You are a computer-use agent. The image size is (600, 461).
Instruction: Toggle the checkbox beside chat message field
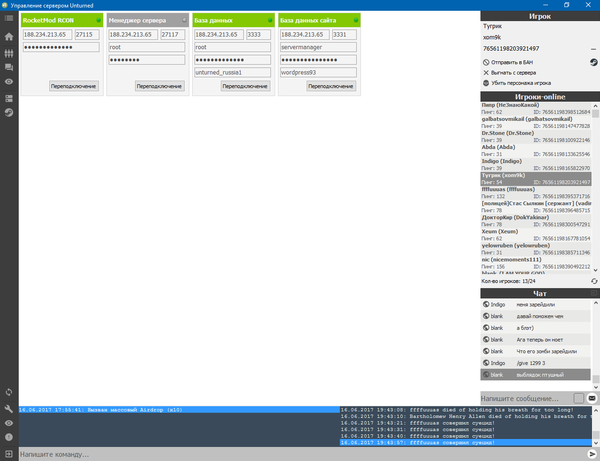tap(579, 398)
